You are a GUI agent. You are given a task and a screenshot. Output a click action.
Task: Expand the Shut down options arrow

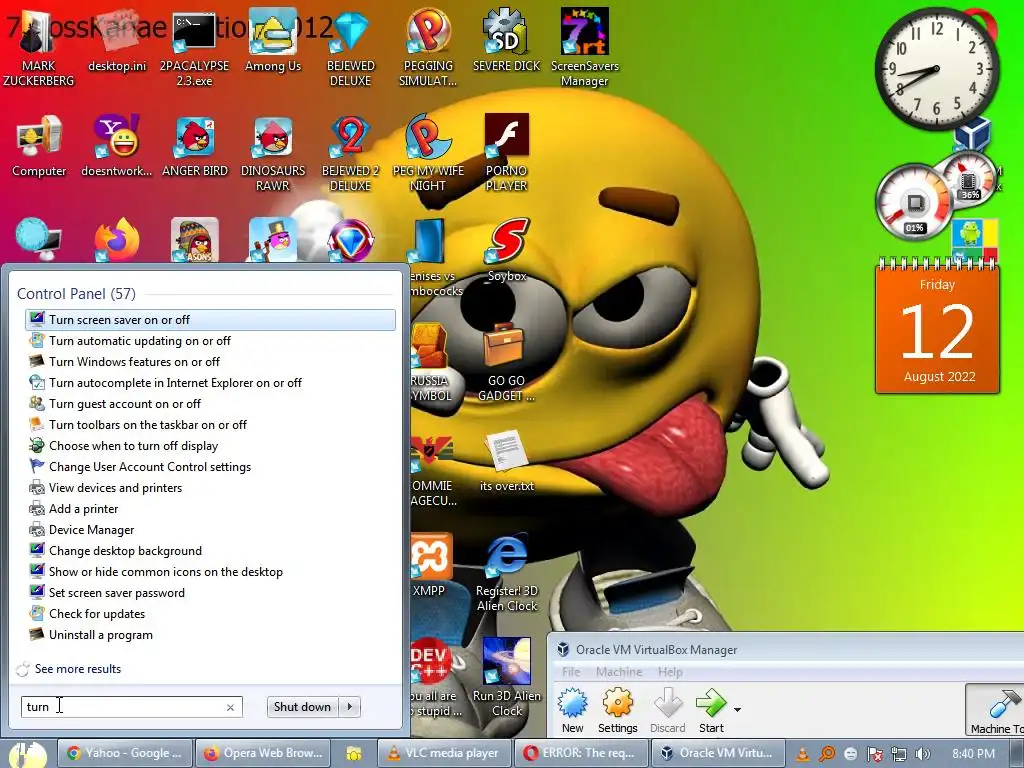tap(350, 707)
